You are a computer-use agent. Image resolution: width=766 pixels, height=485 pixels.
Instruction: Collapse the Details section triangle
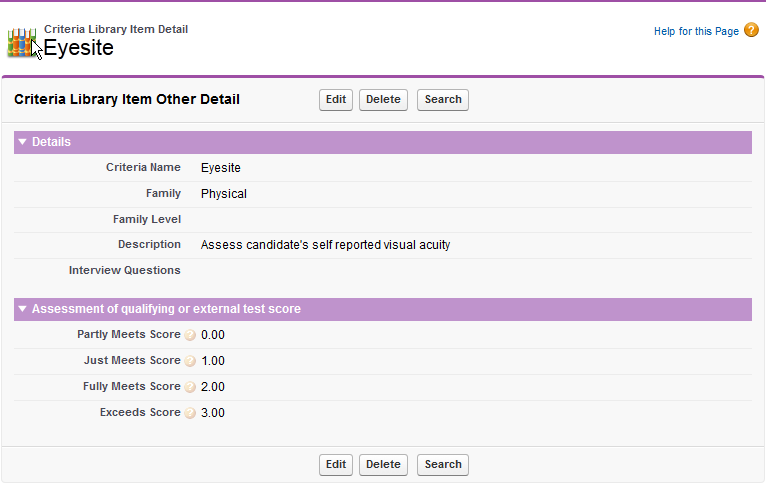click(23, 142)
